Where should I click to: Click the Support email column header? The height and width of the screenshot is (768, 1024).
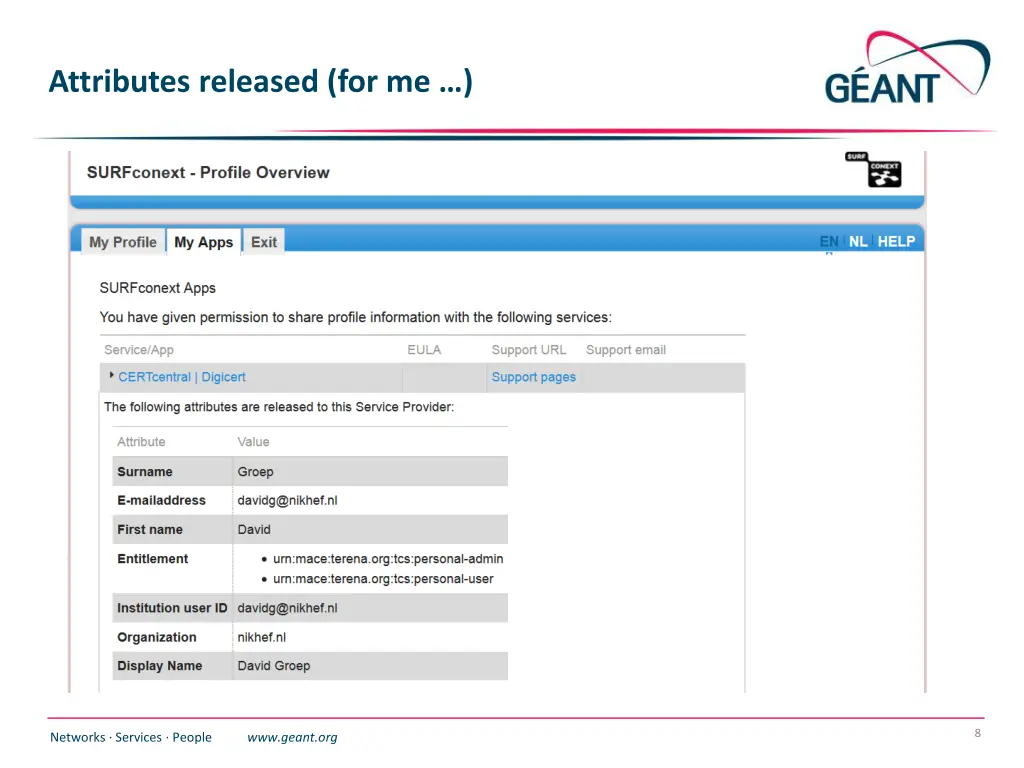pos(626,350)
